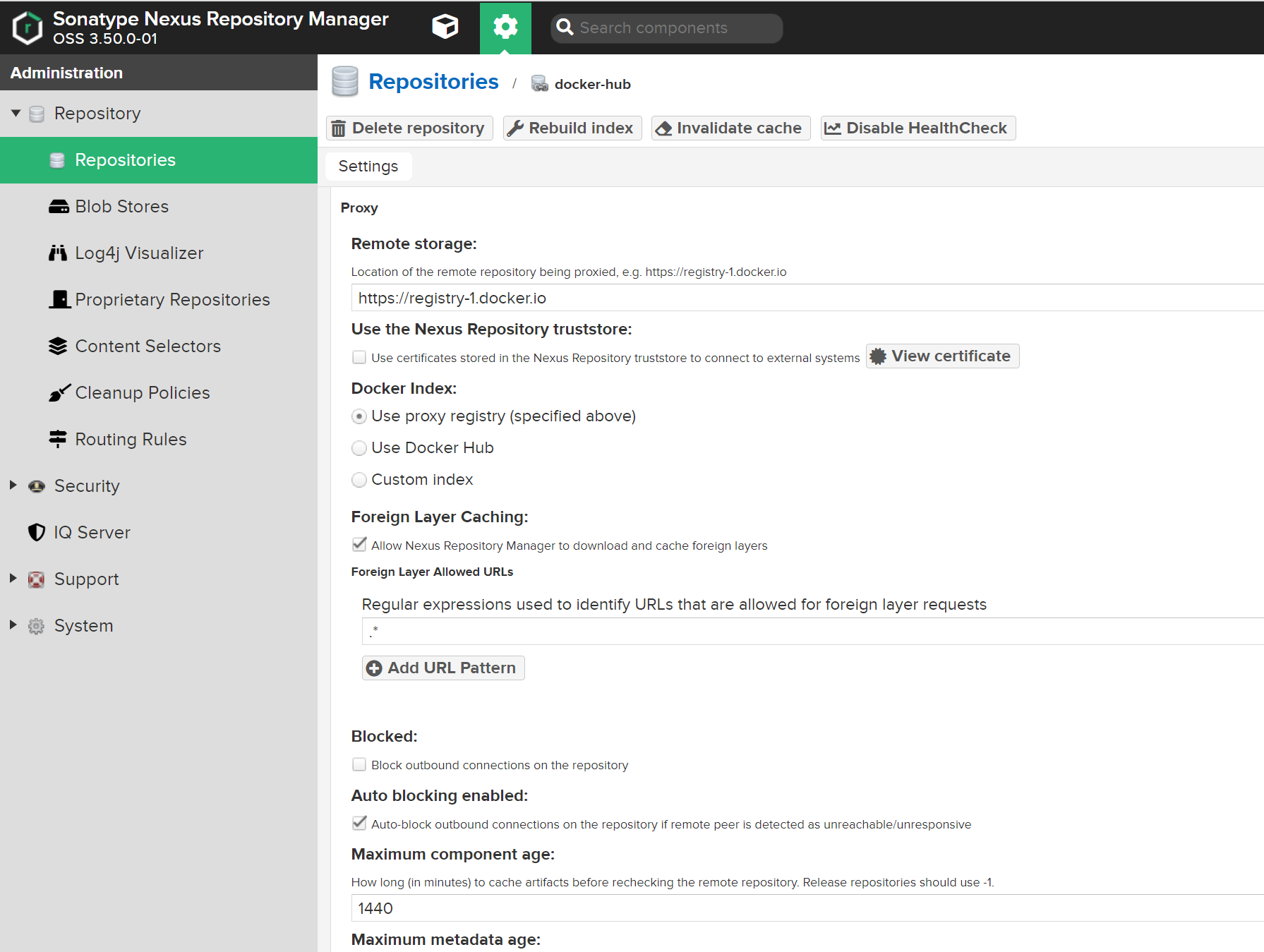
Task: Click the Proprietary Repositories door icon
Action: (x=60, y=299)
